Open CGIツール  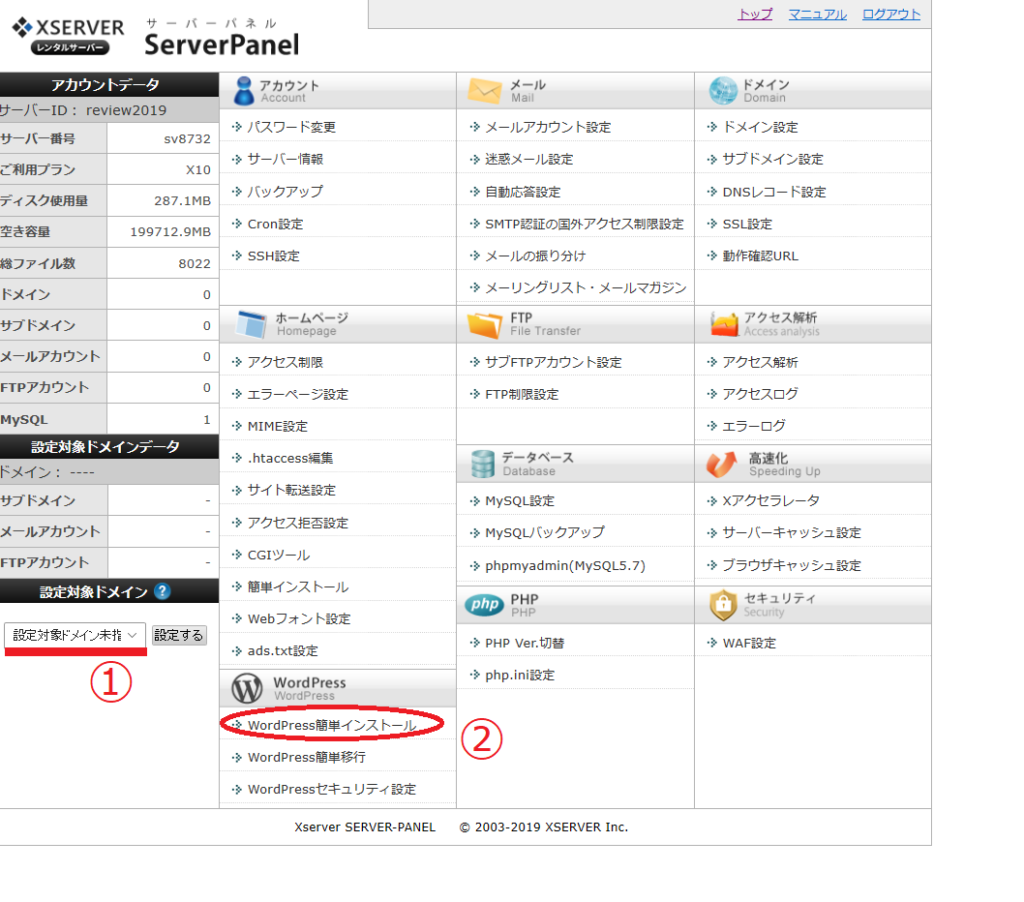pos(279,555)
